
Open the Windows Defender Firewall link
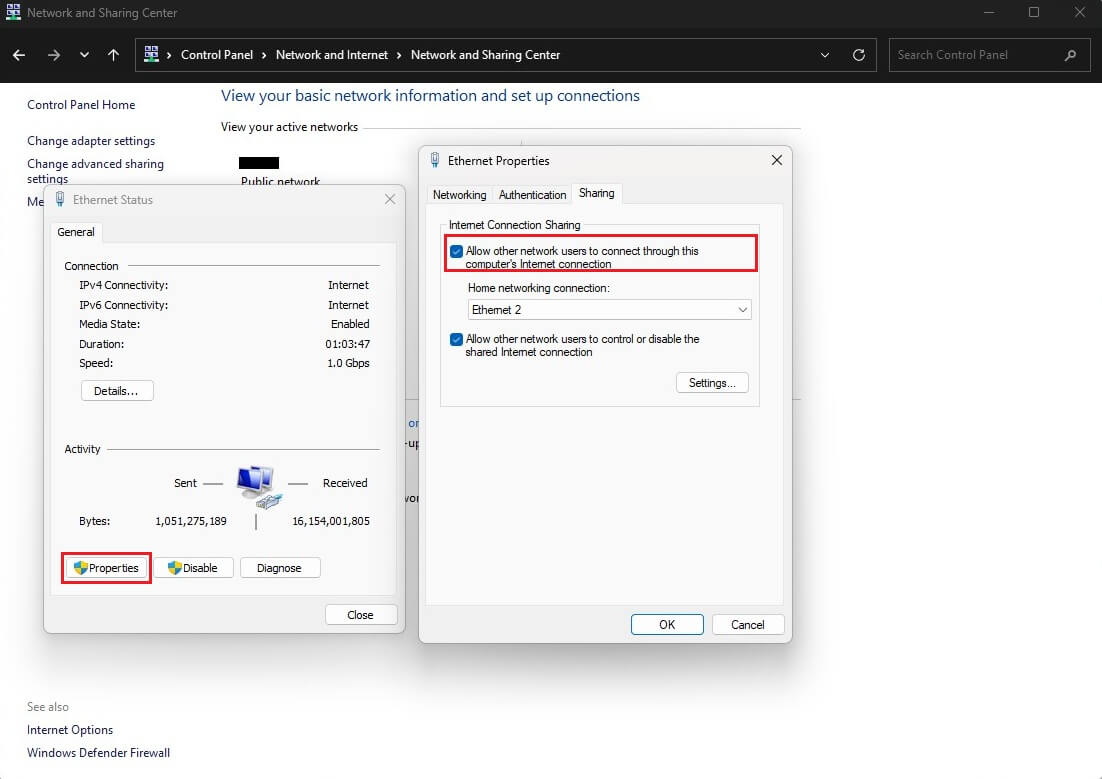coord(98,752)
